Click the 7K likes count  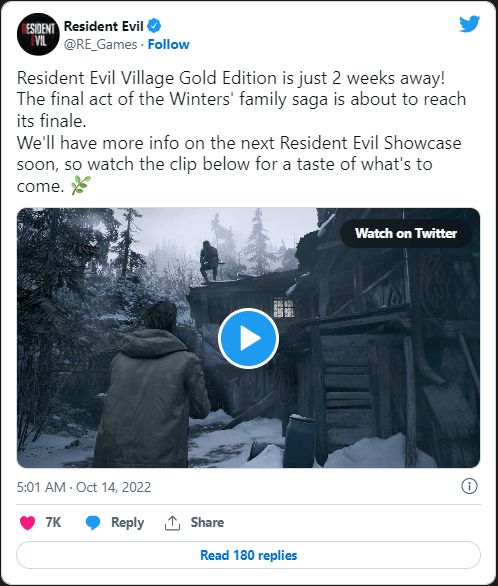[53, 522]
